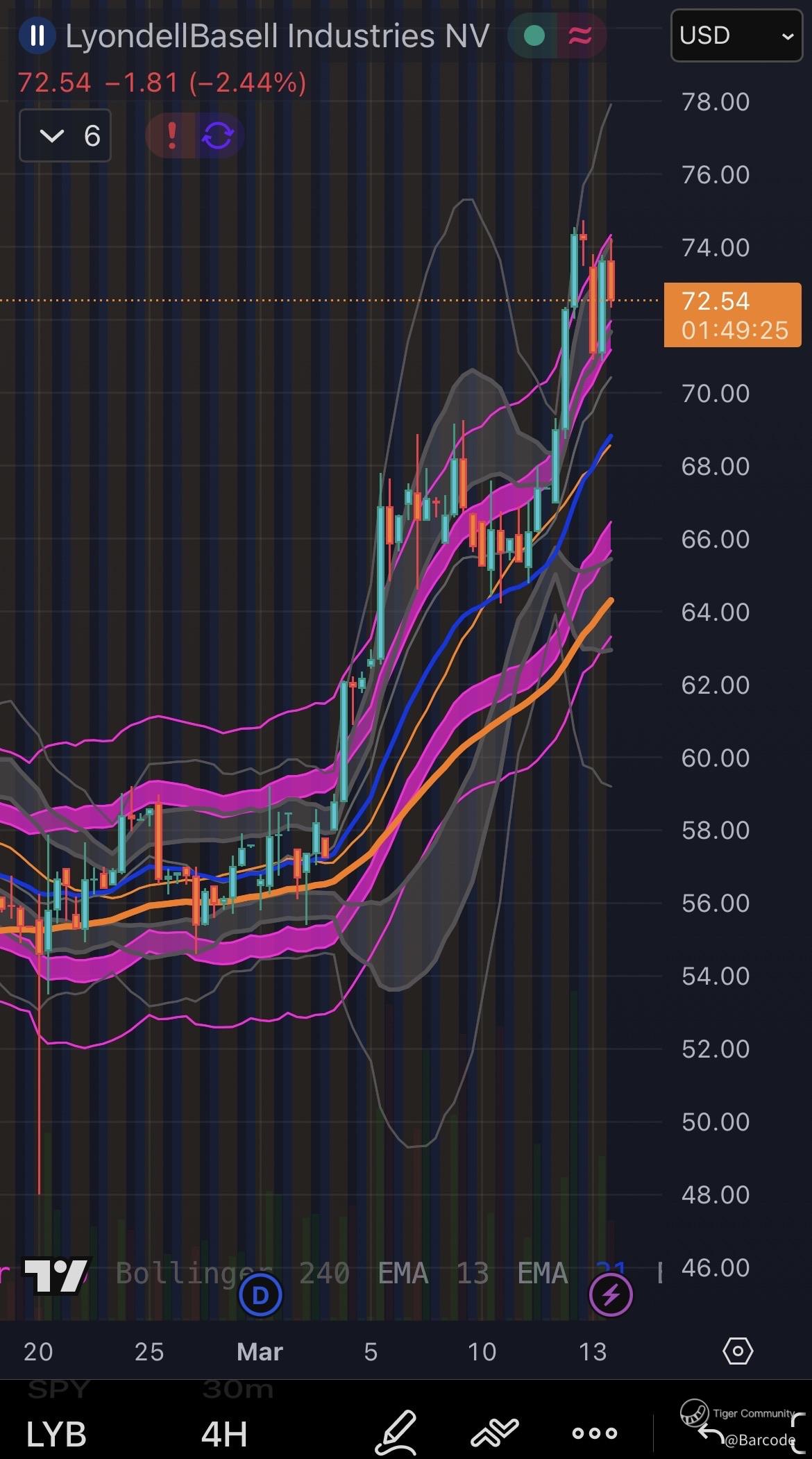
Task: Open the three-dots more menu
Action: pyautogui.click(x=594, y=1433)
